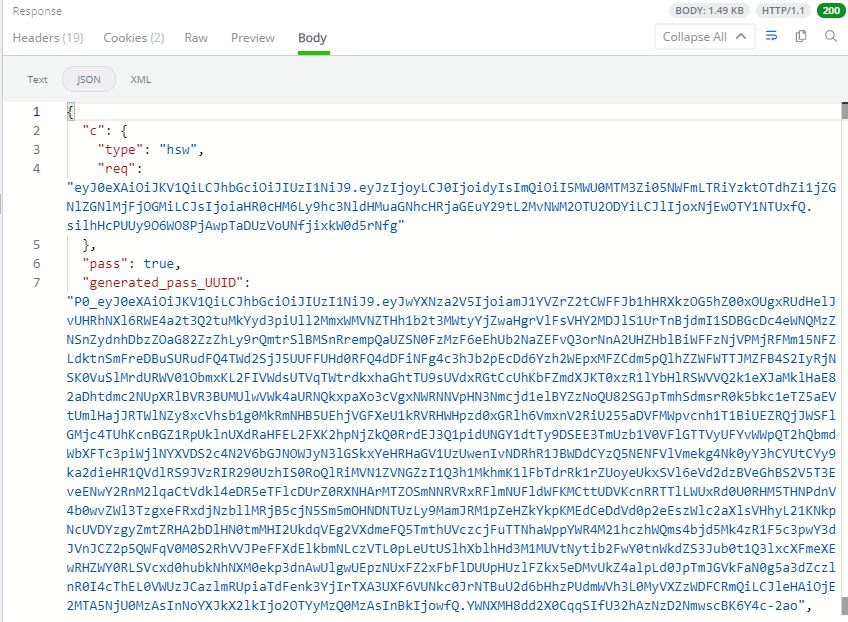
Task: Click the copy response body icon
Action: point(801,33)
